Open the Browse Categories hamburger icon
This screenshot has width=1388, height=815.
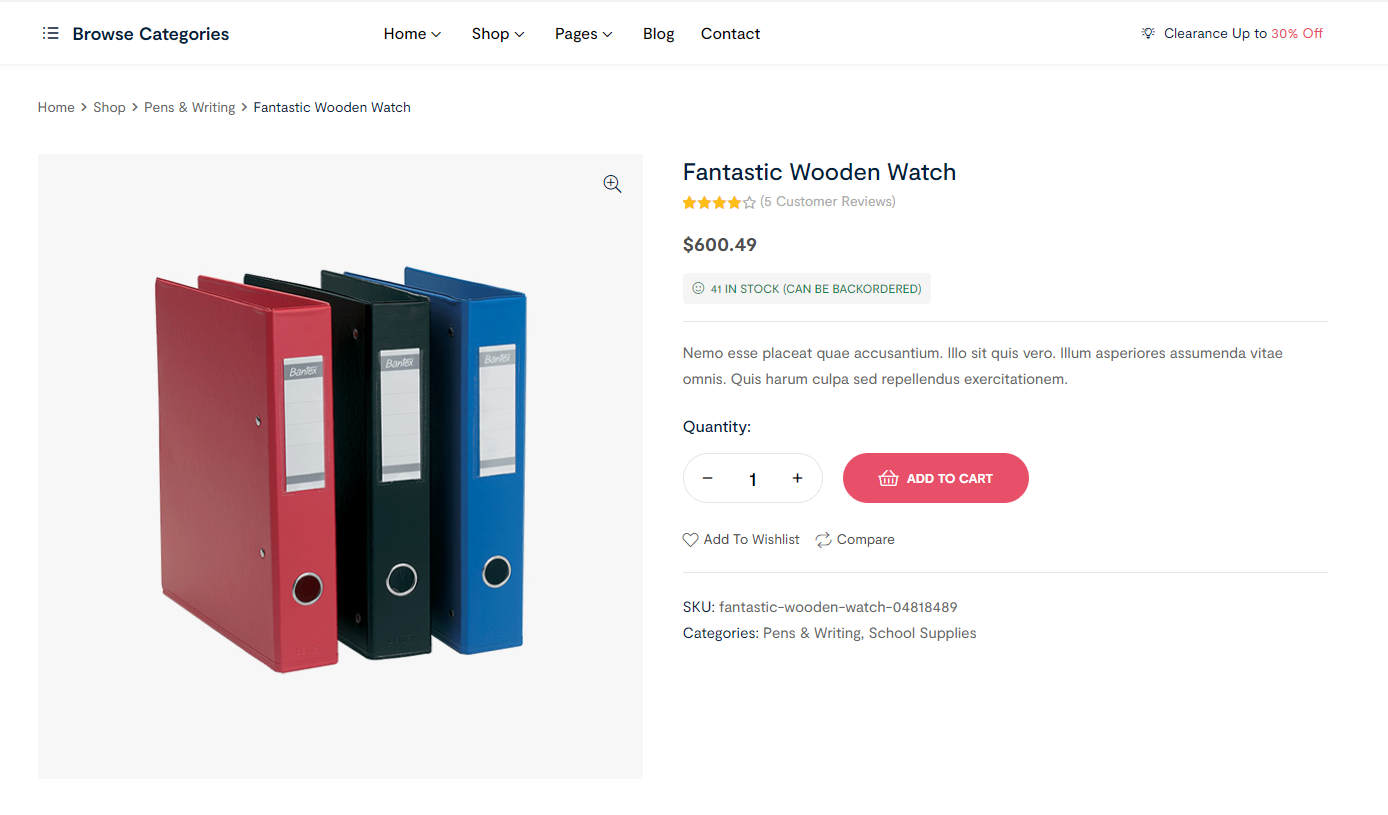(50, 33)
